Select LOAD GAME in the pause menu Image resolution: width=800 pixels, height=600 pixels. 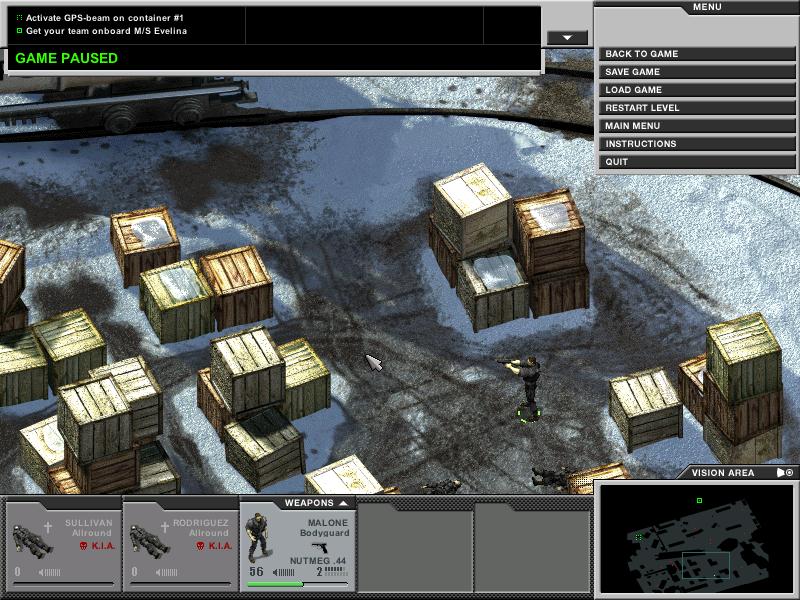[x=697, y=90]
